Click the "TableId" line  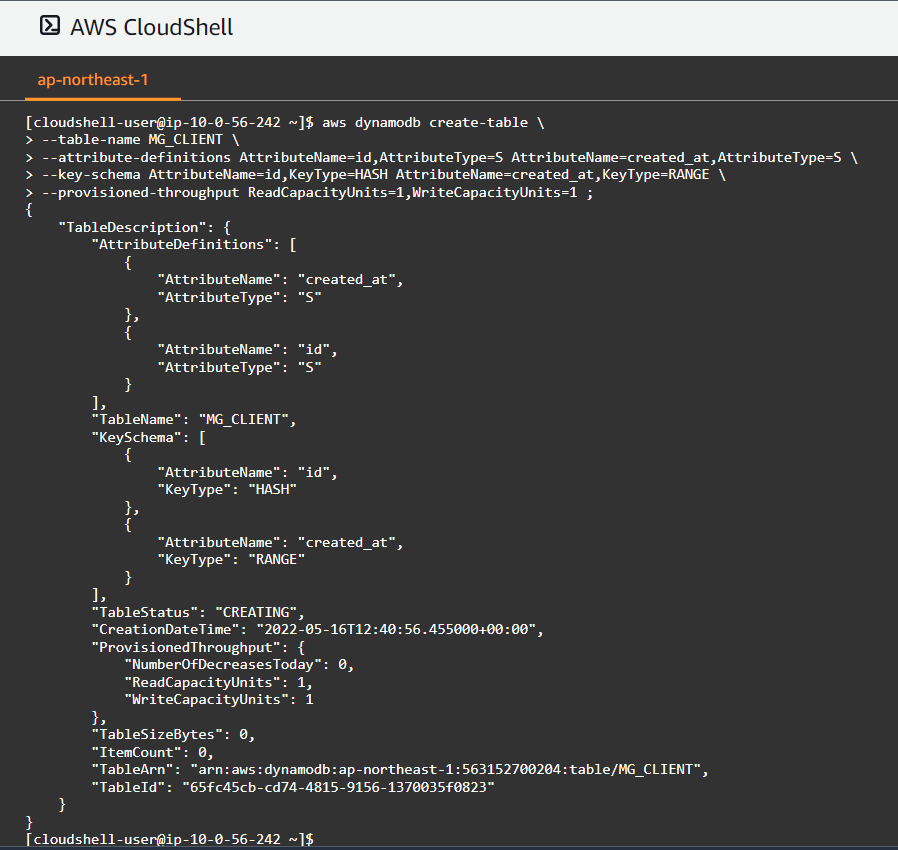tap(293, 787)
